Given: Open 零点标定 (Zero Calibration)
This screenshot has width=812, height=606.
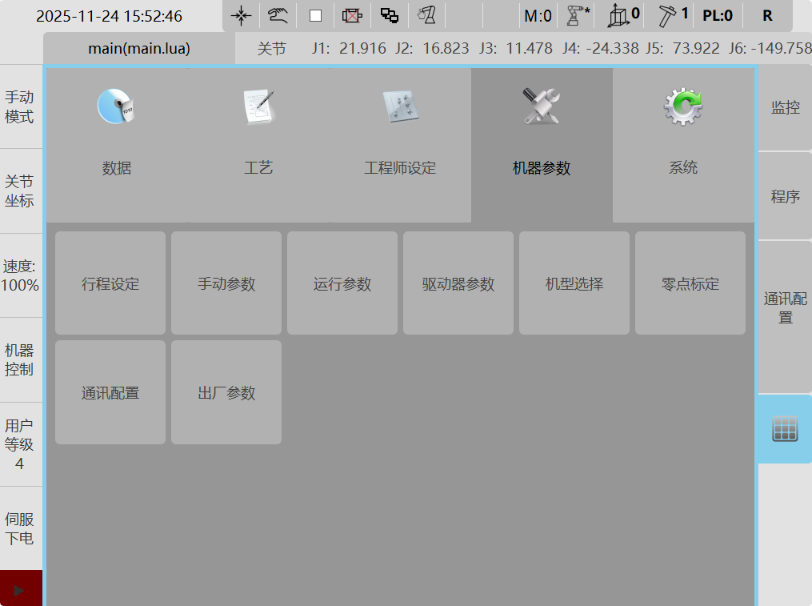Looking at the screenshot, I should (689, 282).
